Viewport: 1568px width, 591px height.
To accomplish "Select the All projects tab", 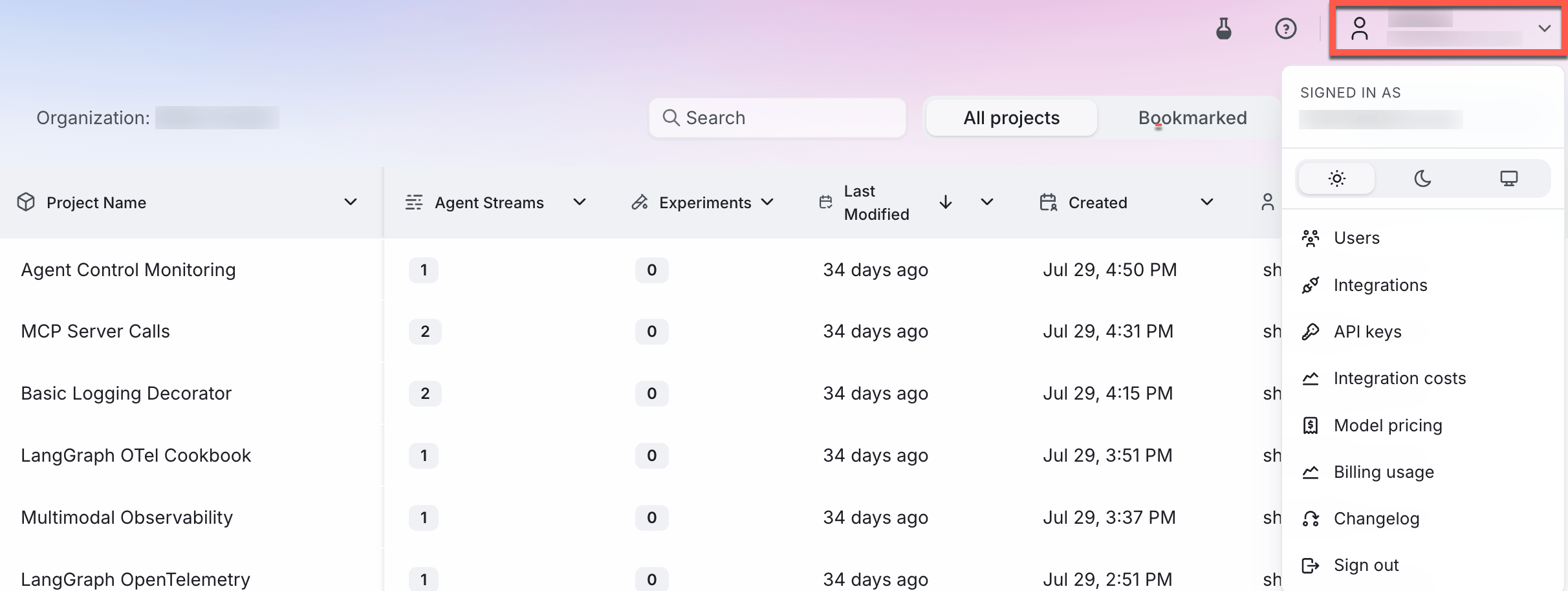I will click(x=1011, y=118).
